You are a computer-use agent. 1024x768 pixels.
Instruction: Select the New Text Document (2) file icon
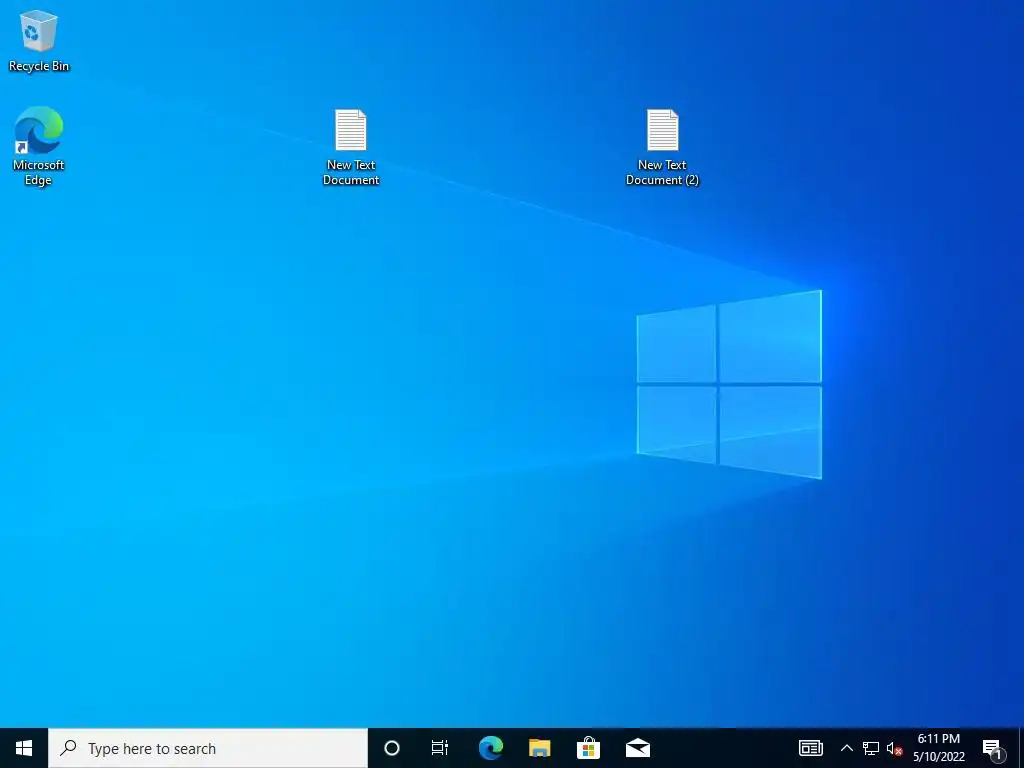pos(662,147)
